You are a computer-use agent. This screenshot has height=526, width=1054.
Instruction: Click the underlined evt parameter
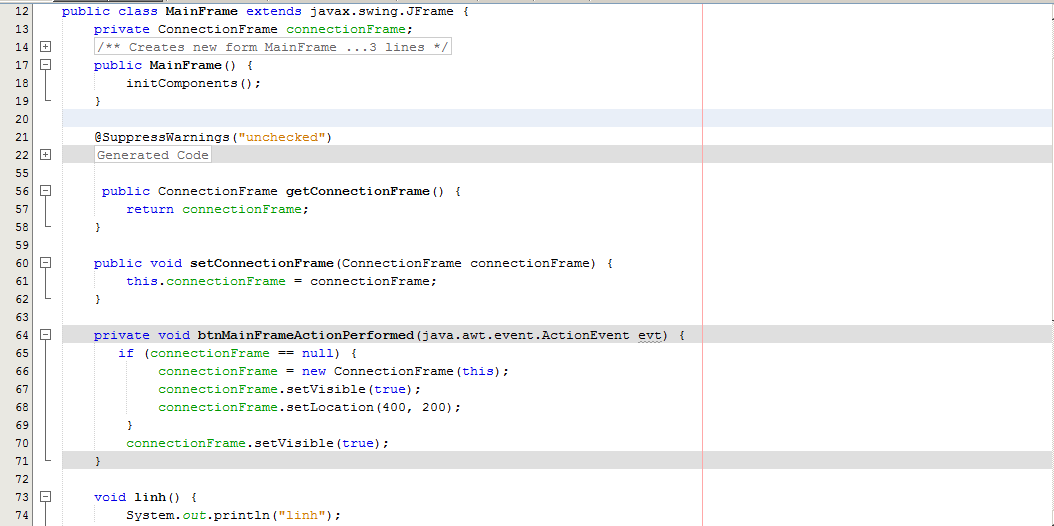pos(650,335)
